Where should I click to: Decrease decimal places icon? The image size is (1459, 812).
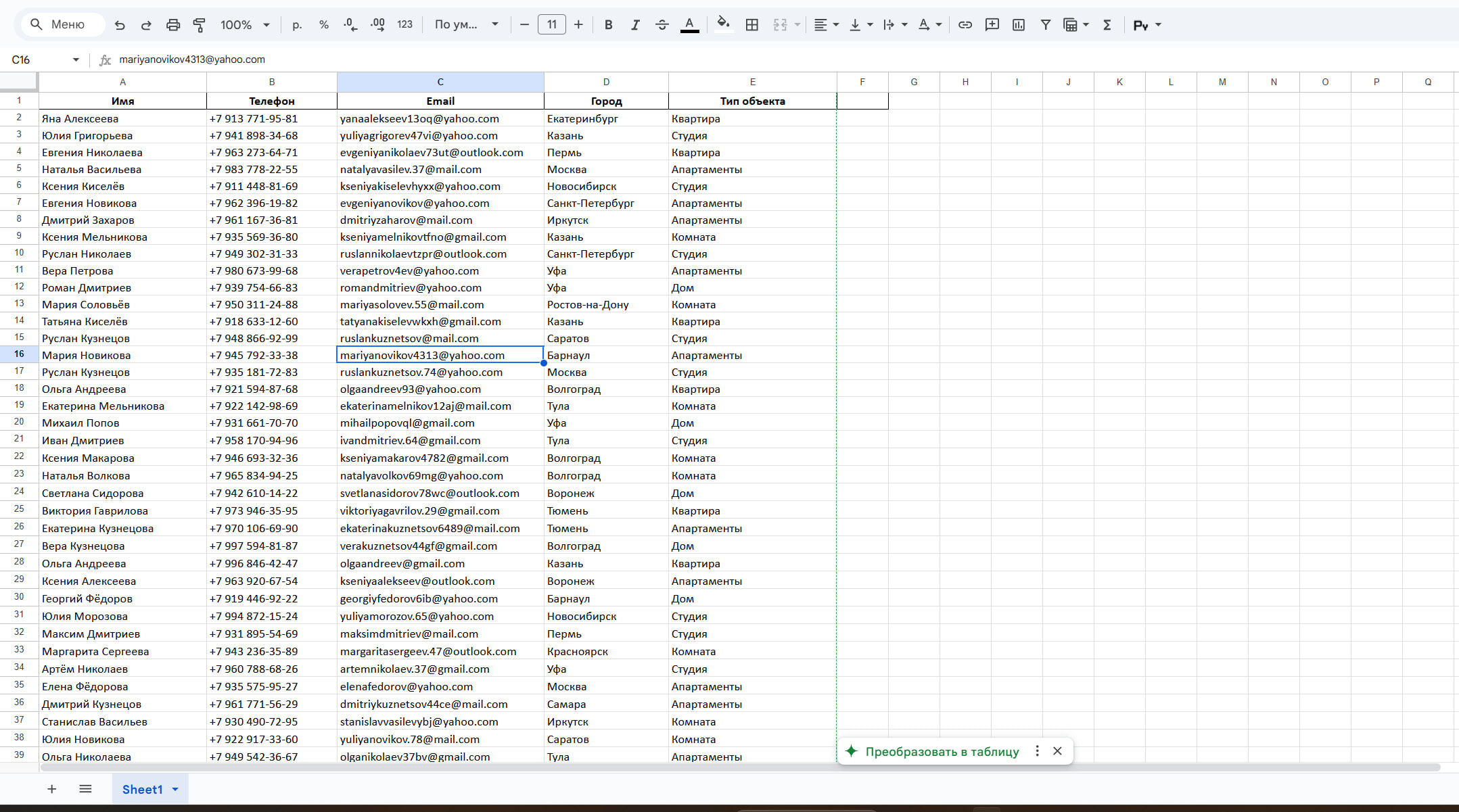click(x=350, y=25)
